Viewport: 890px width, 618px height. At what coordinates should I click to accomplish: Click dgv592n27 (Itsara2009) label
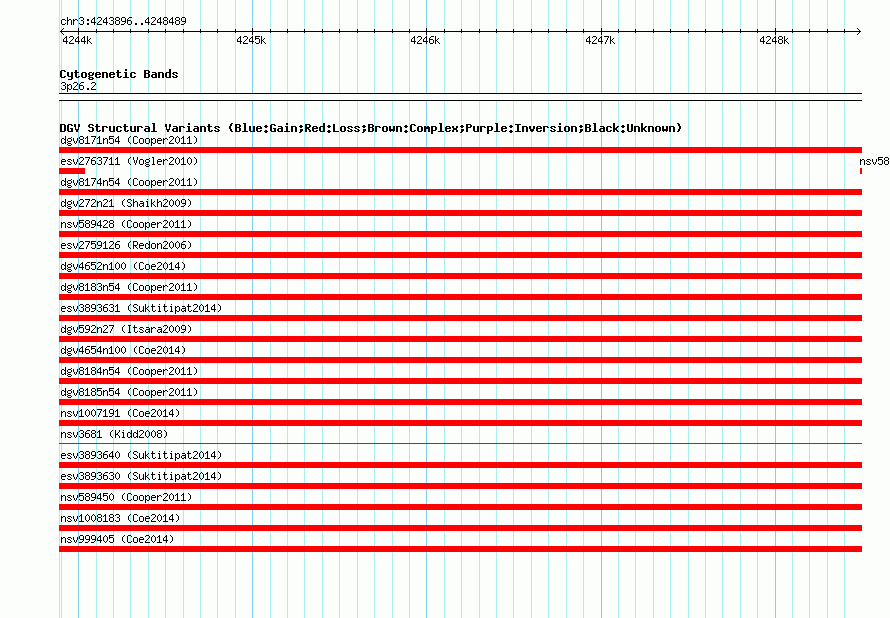pos(126,329)
